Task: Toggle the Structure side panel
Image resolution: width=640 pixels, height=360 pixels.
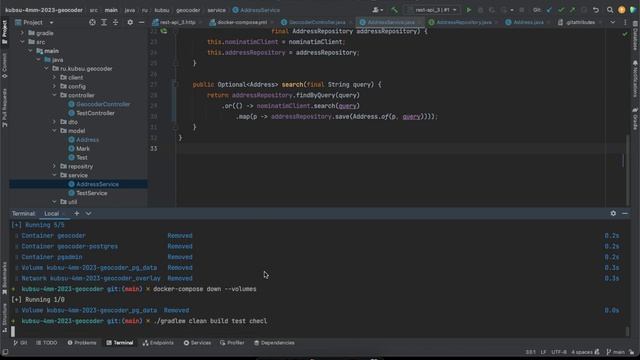Action: click(x=4, y=318)
